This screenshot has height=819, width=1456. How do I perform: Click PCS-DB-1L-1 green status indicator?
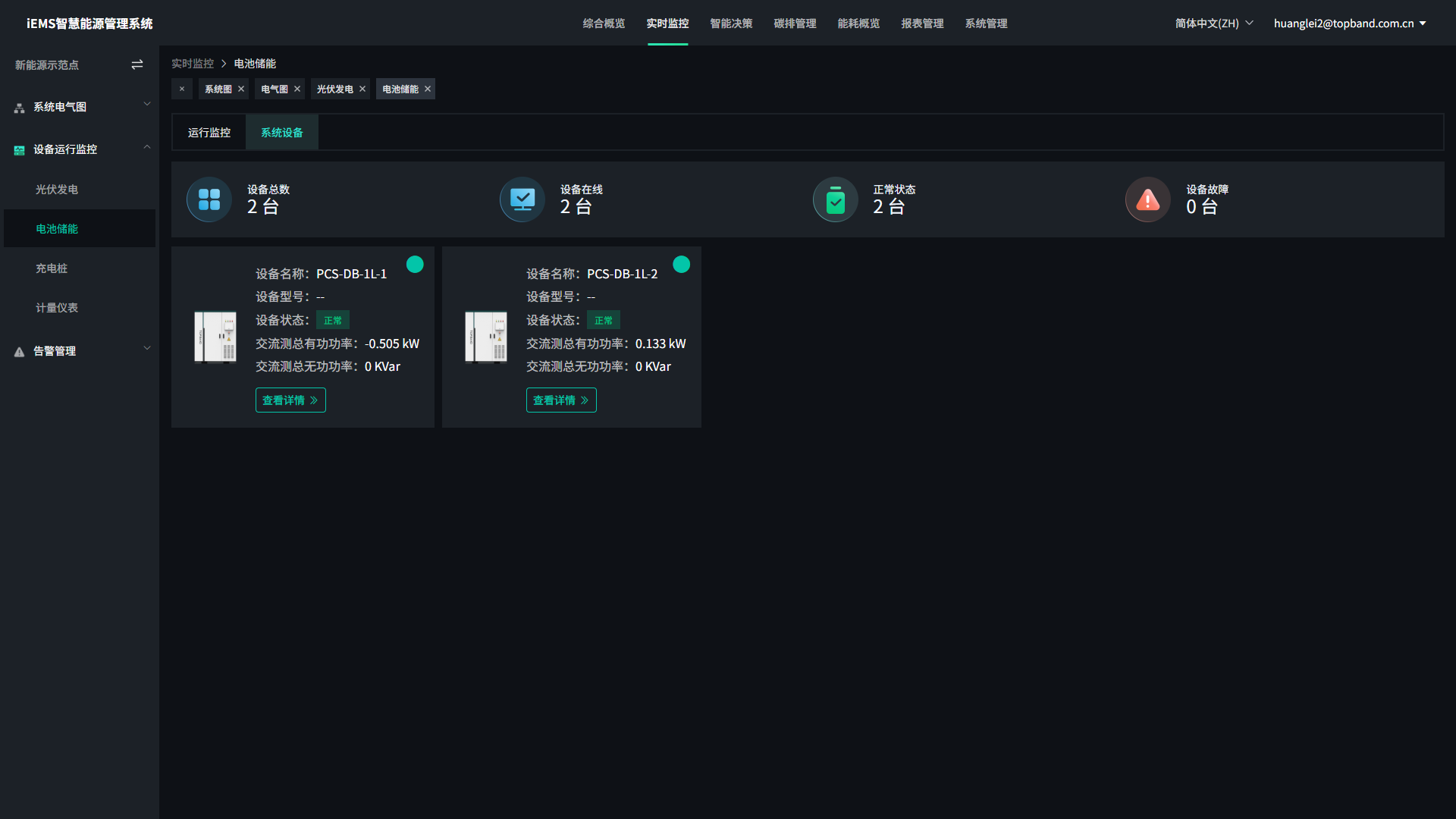(415, 264)
